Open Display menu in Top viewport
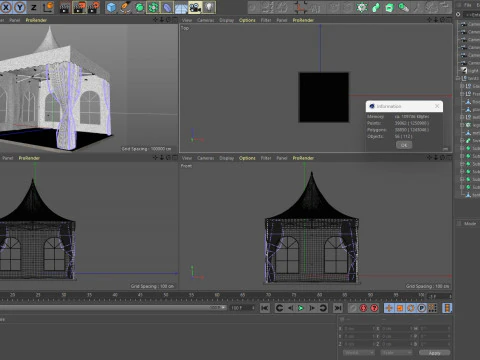Image resolution: width=480 pixels, height=360 pixels. pos(227,20)
